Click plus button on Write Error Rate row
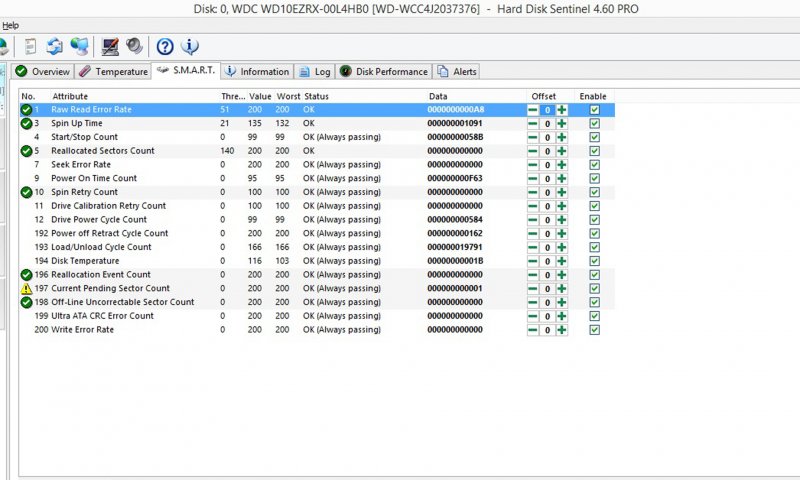 [562, 330]
